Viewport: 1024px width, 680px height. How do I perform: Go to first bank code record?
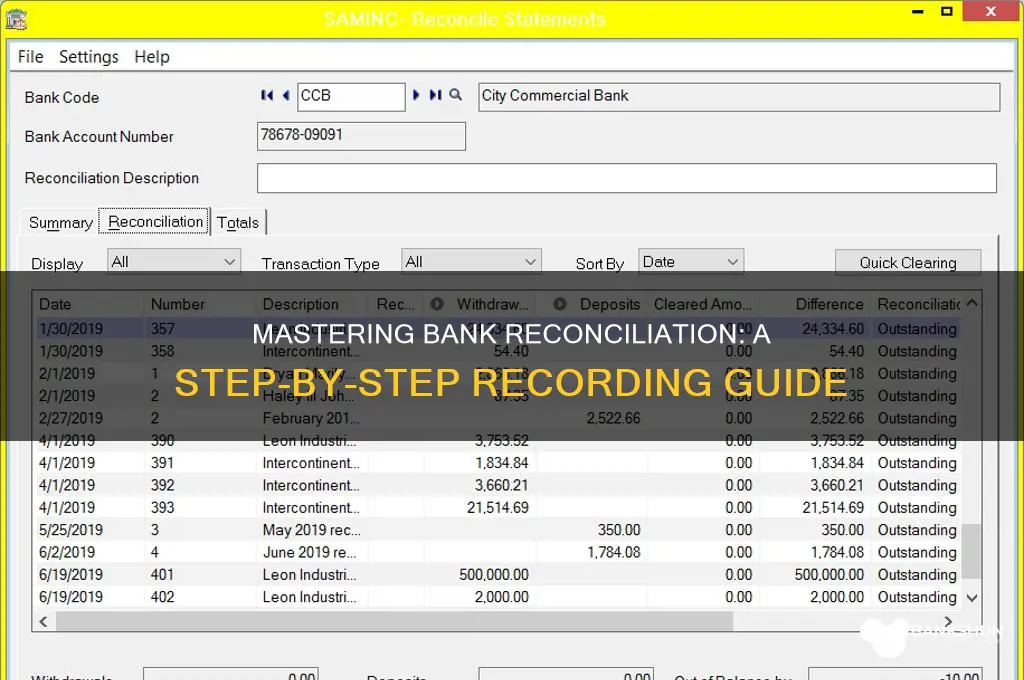[x=266, y=95]
